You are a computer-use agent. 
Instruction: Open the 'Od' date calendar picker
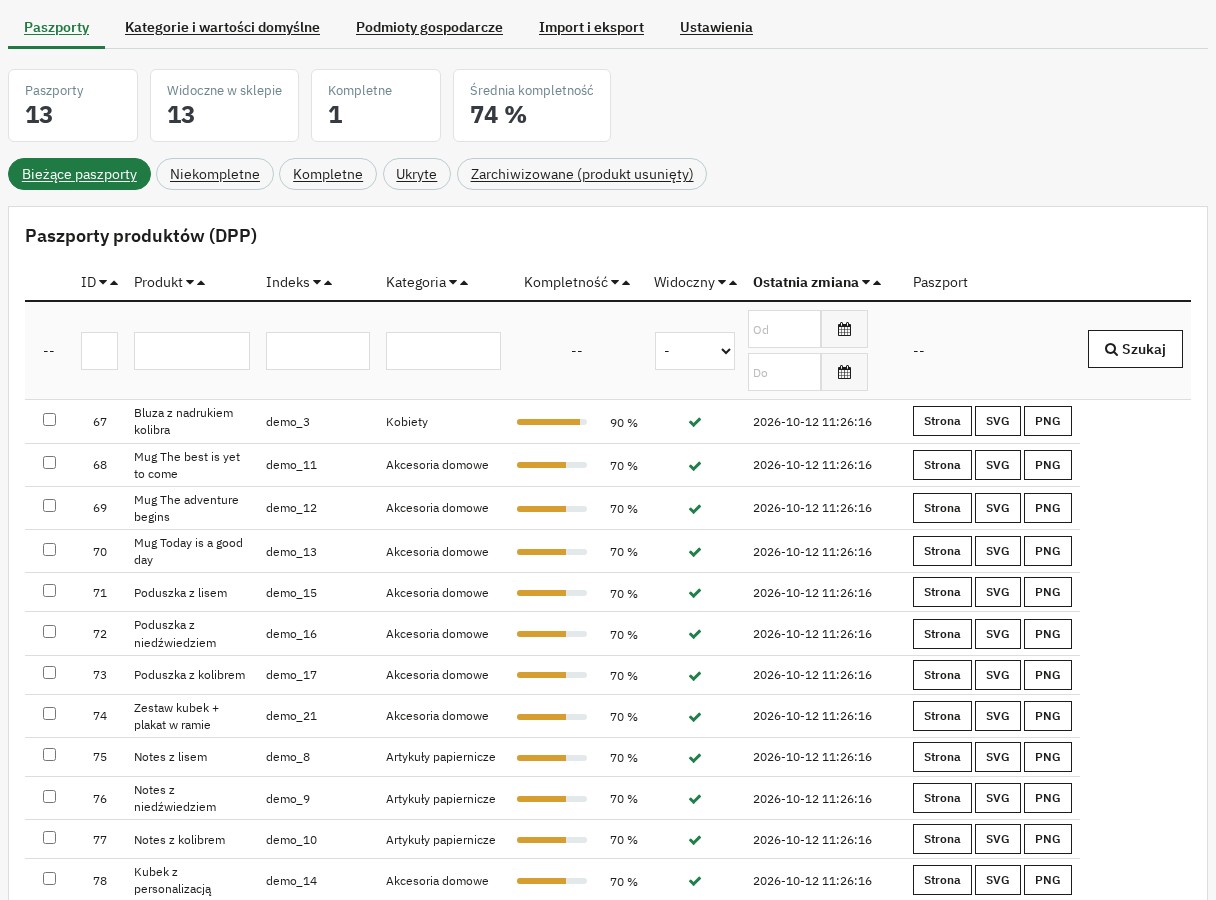coord(844,329)
